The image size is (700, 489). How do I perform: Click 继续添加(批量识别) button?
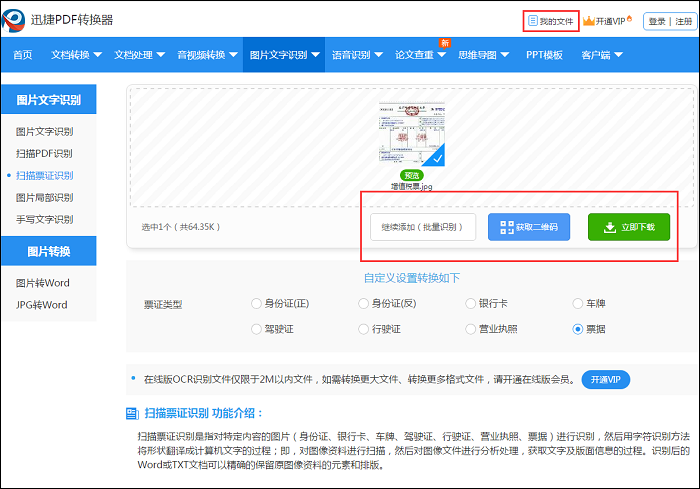click(x=422, y=227)
